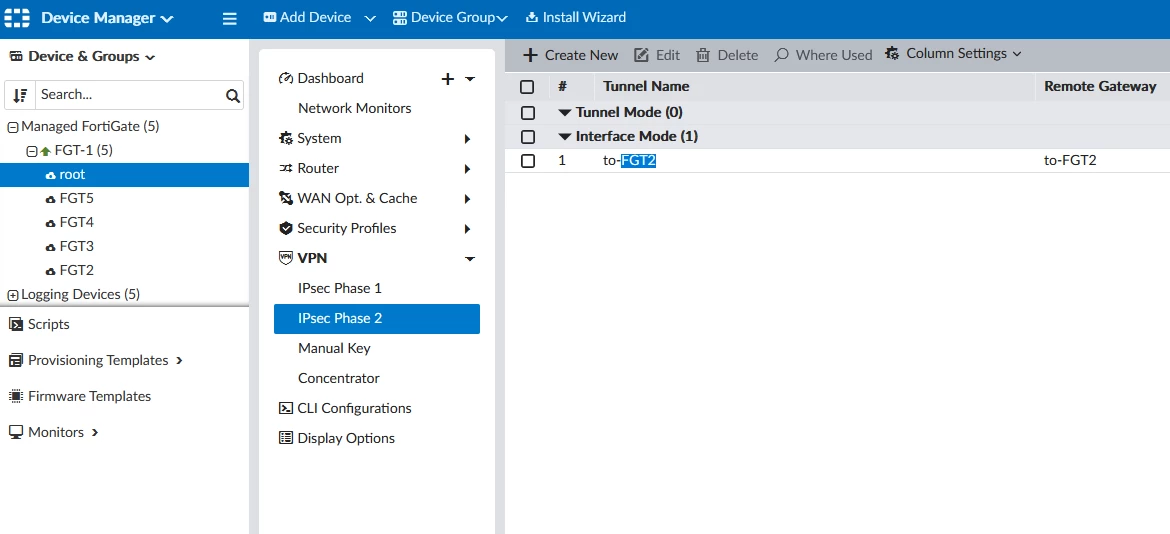Expand the System submenu arrow
1170x534 pixels.
[468, 139]
